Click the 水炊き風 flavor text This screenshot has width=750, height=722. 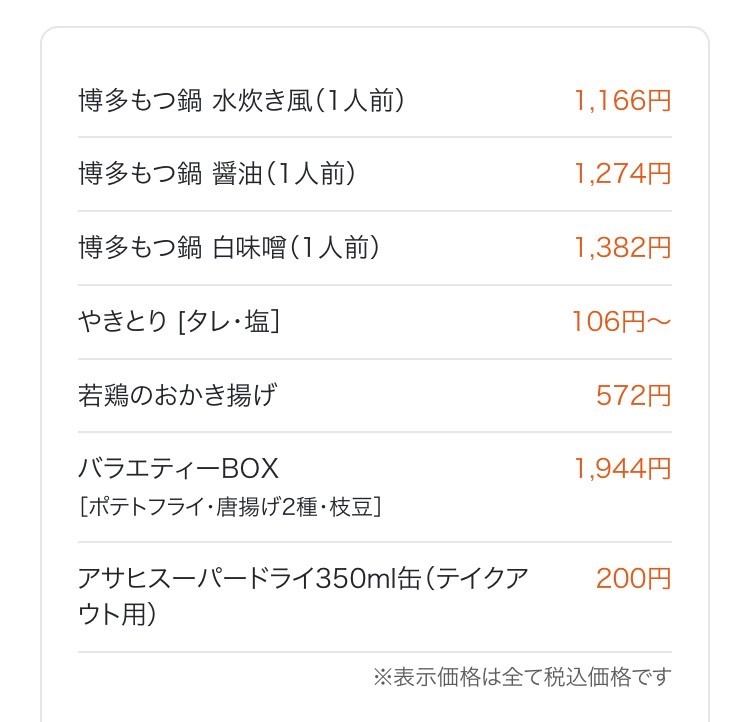(x=262, y=101)
